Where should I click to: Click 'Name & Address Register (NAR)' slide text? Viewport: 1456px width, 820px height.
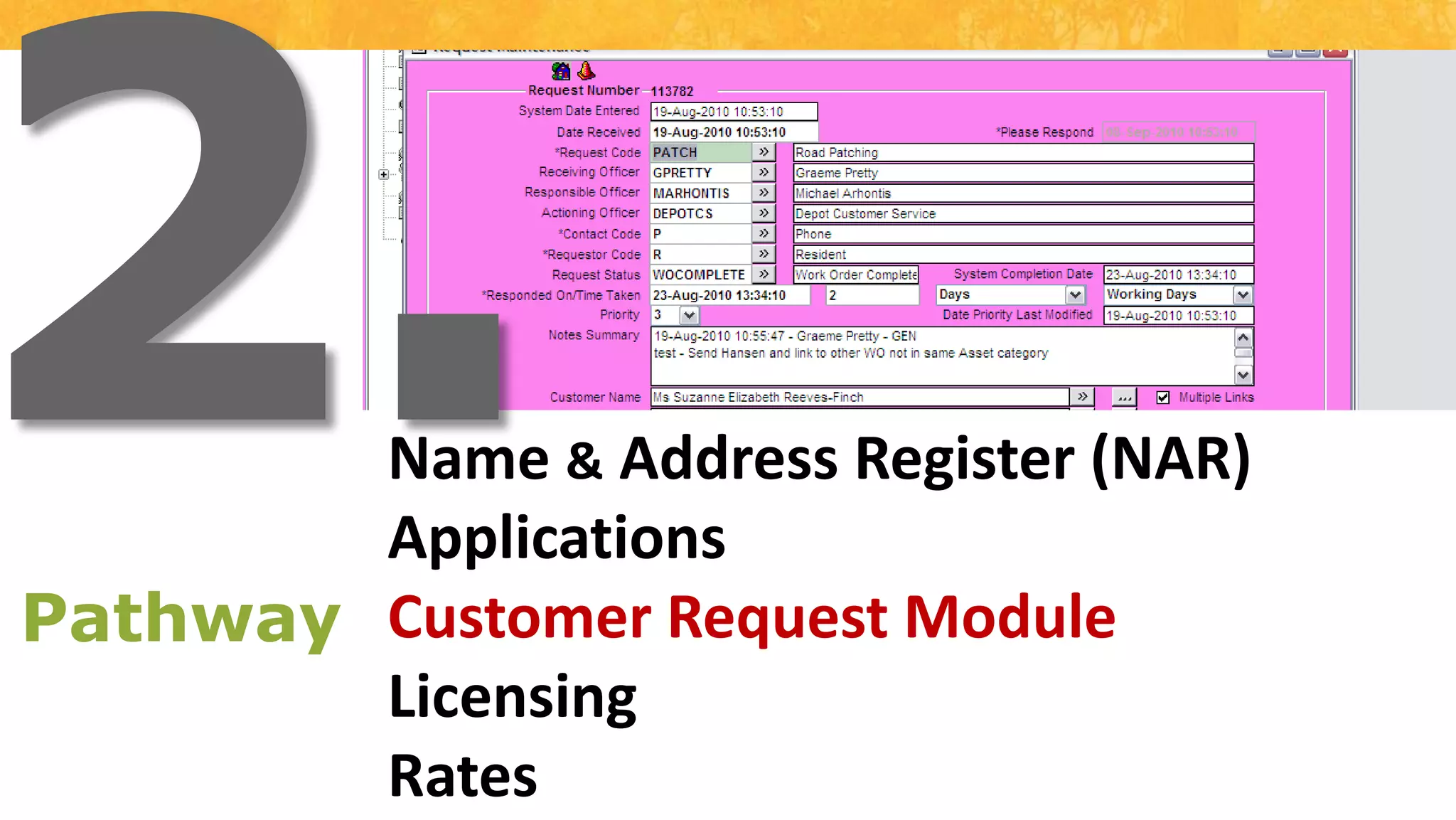coord(819,459)
